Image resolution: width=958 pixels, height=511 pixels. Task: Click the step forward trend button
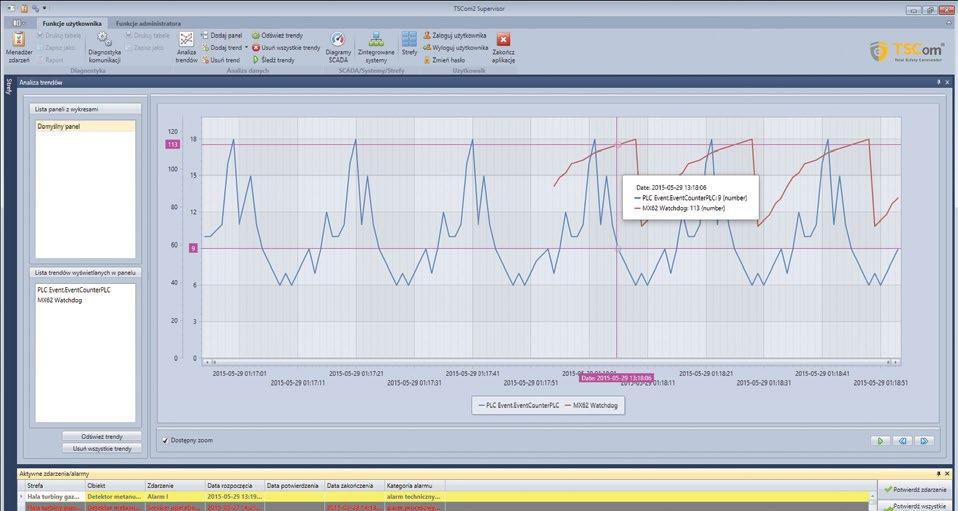(x=924, y=440)
